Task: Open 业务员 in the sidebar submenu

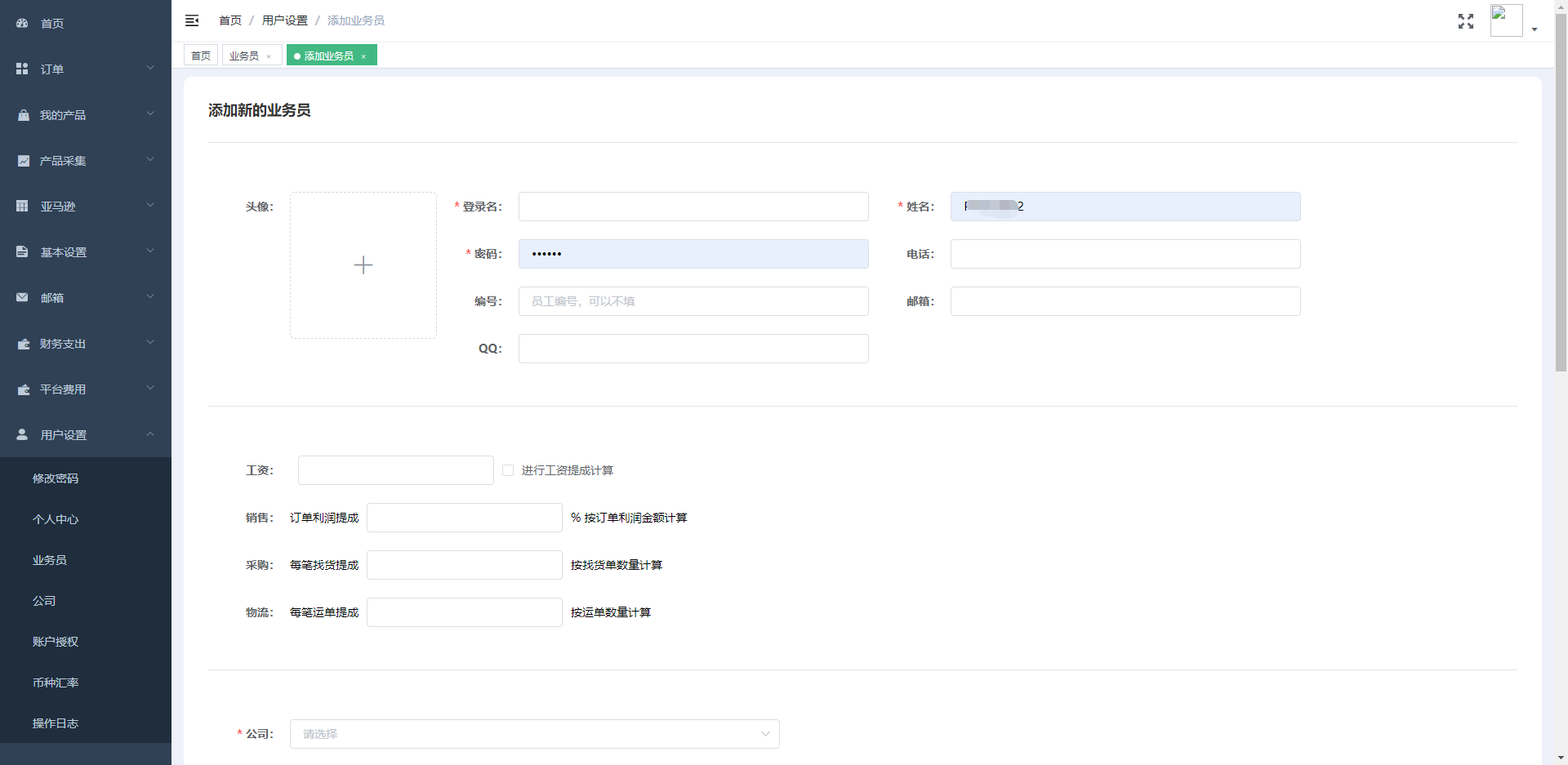Action: click(x=50, y=560)
